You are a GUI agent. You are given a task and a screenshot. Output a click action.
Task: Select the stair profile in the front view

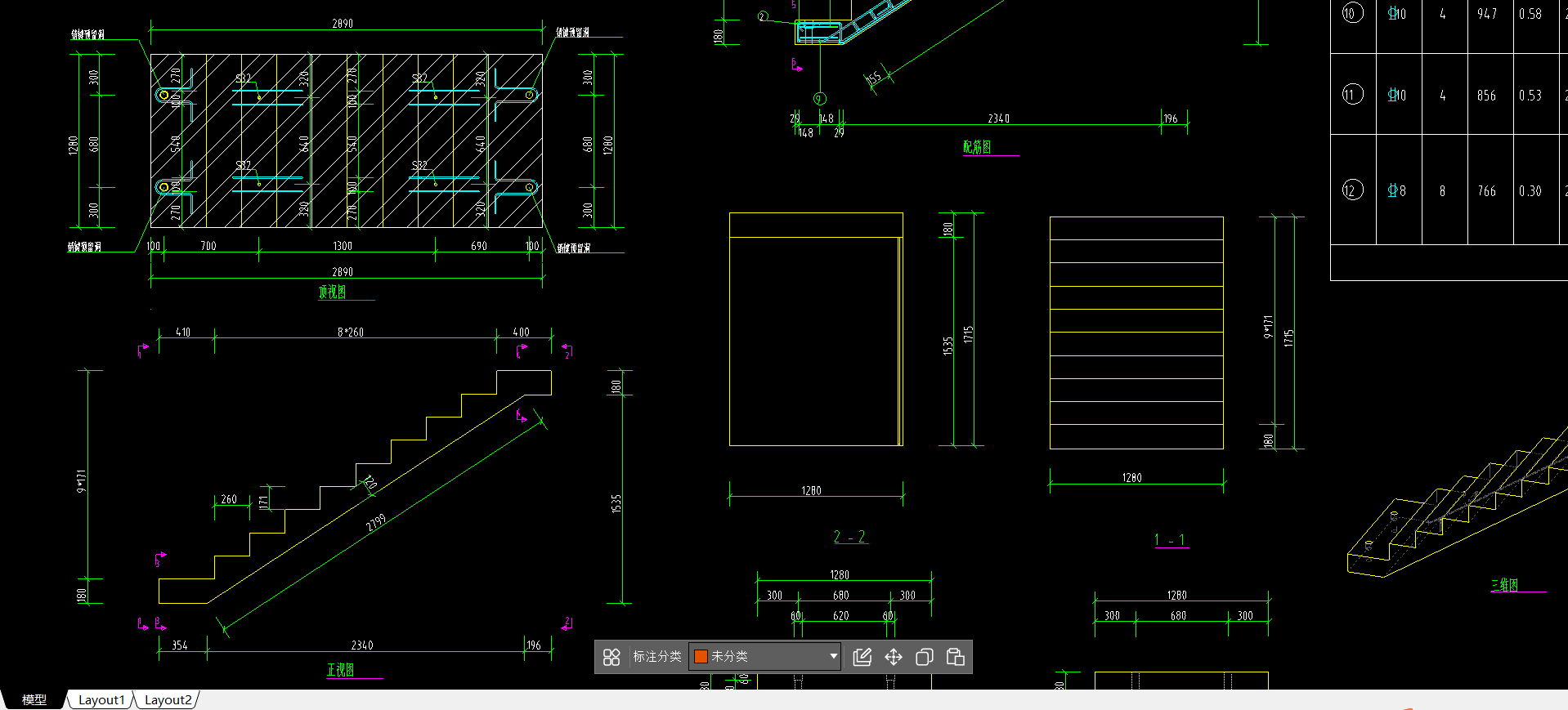click(355, 487)
